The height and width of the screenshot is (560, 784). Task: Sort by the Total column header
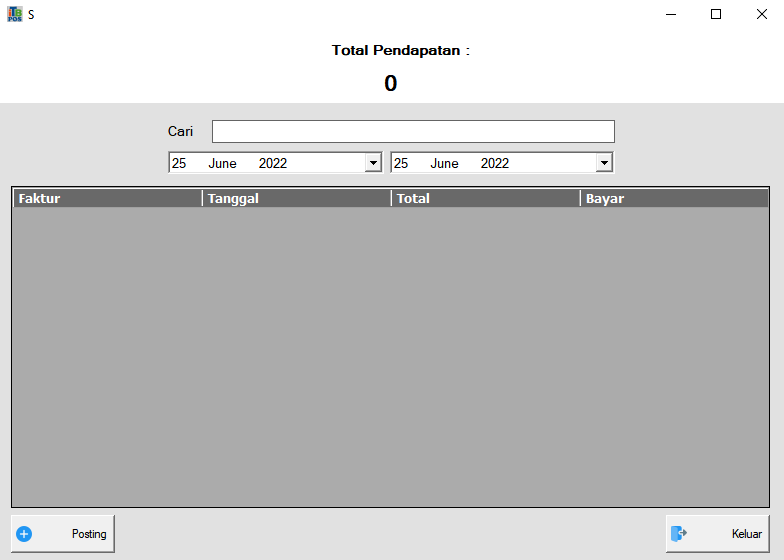pyautogui.click(x=485, y=198)
